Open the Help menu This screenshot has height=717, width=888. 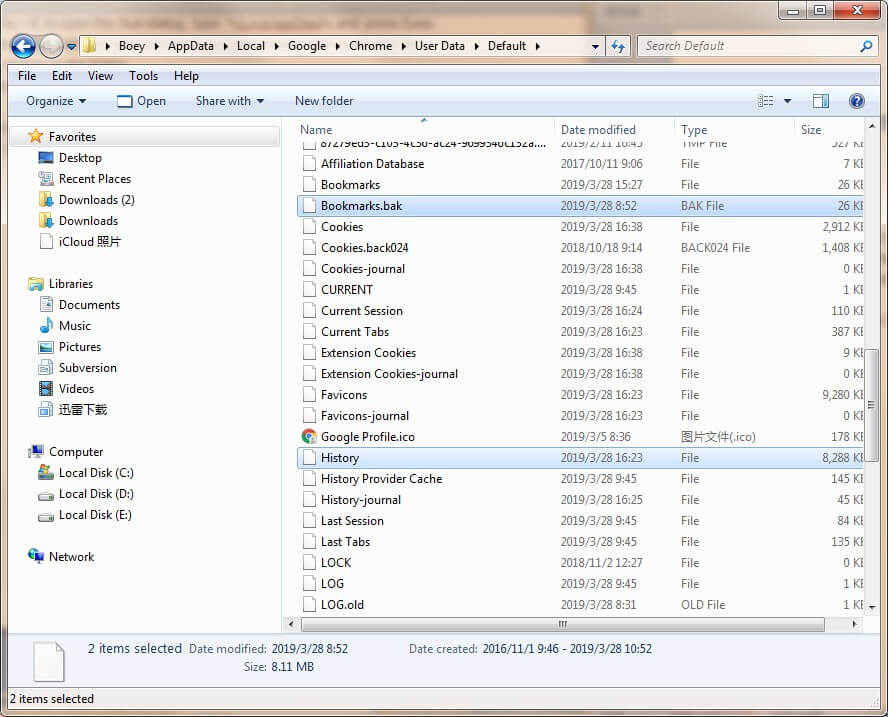point(186,76)
